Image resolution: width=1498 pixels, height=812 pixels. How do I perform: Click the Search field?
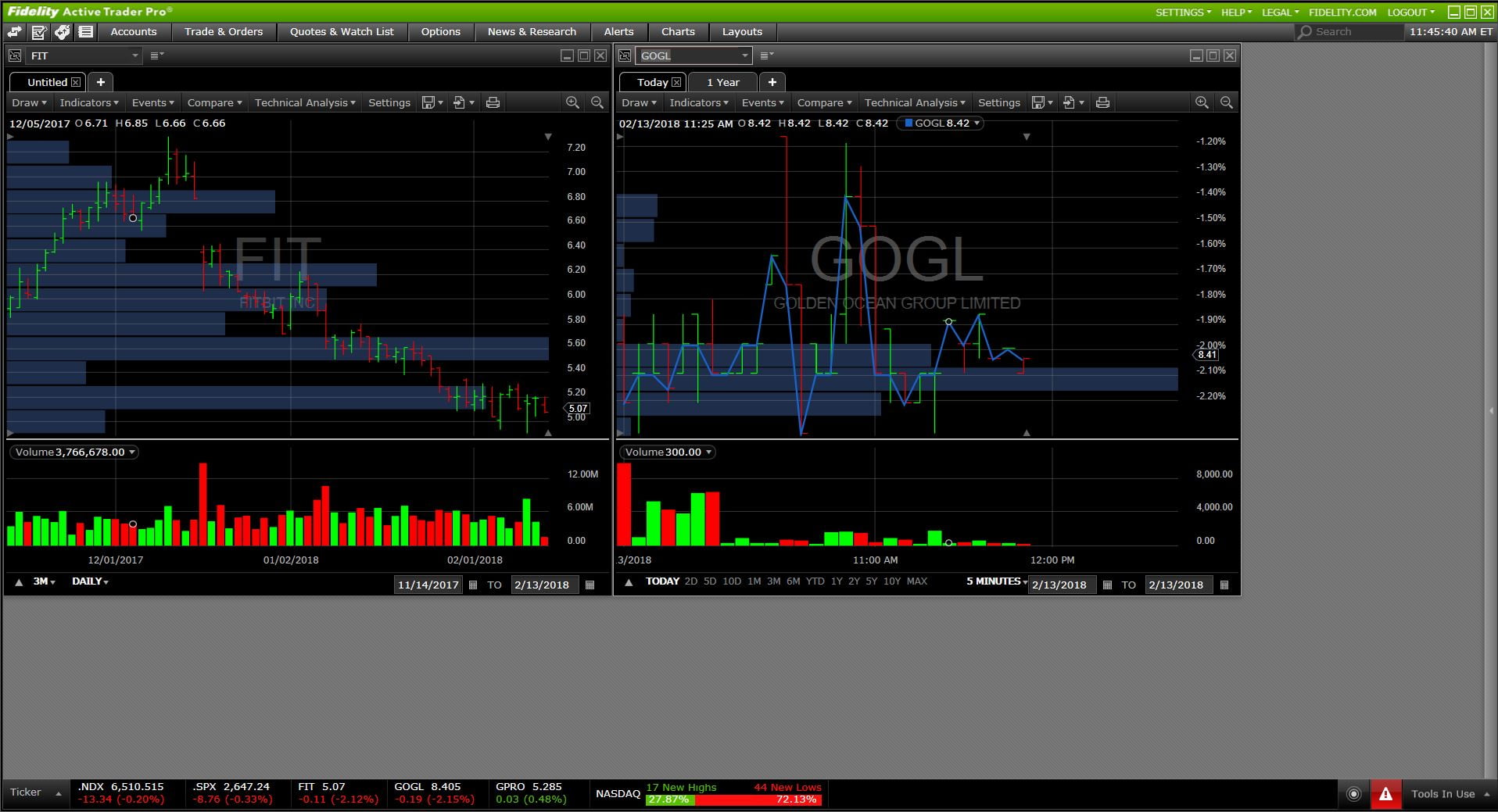pos(1349,32)
